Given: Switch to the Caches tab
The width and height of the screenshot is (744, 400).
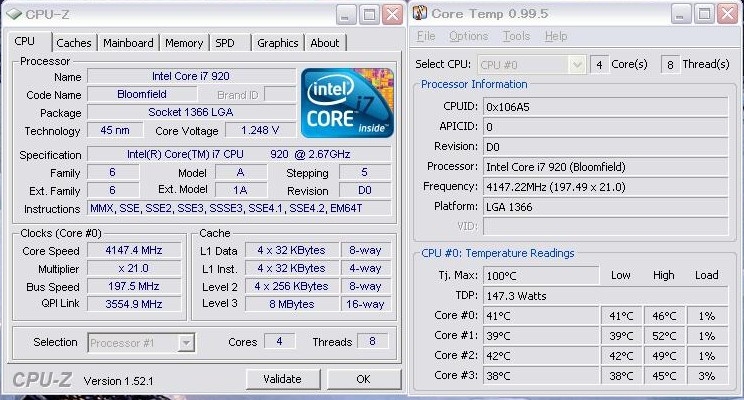Looking at the screenshot, I should [x=74, y=43].
